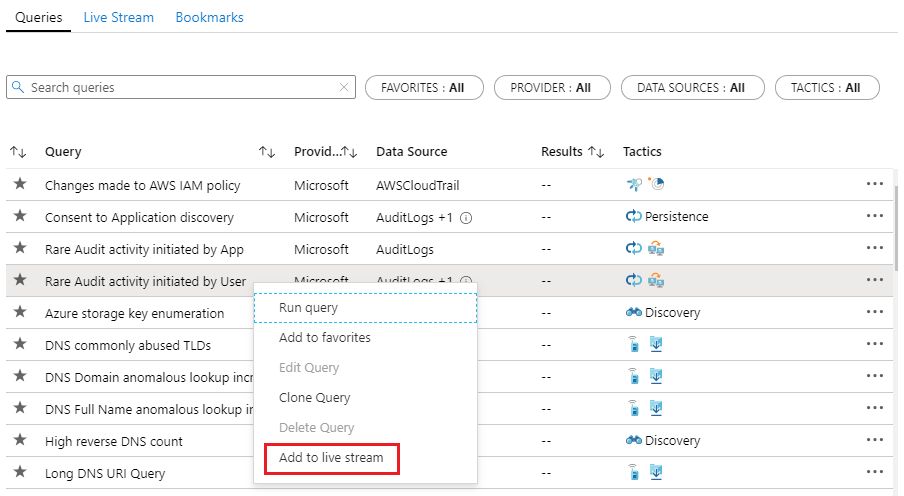Click the clear icon in the search box
Image resolution: width=904 pixels, height=496 pixels.
click(344, 88)
